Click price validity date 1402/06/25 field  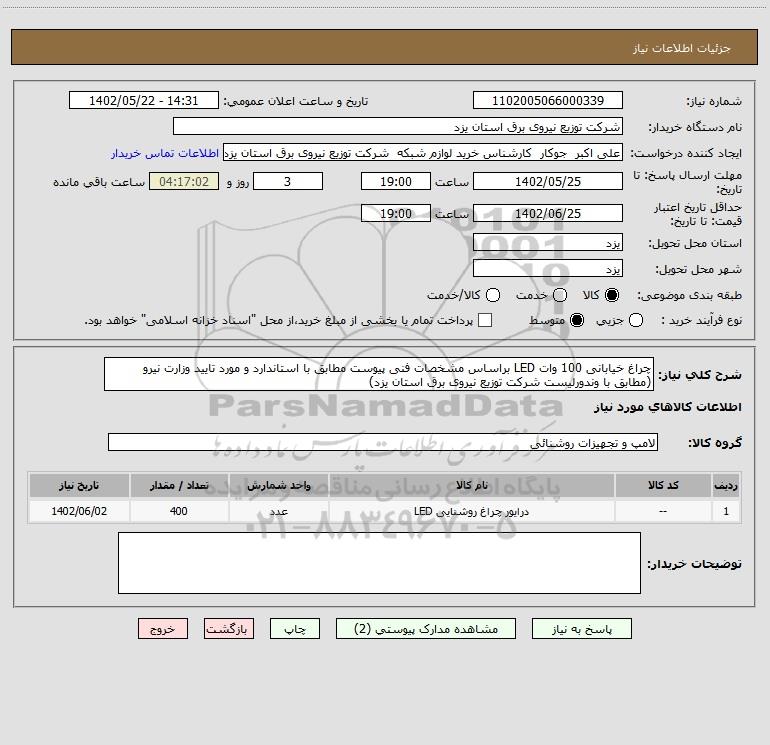tap(548, 213)
